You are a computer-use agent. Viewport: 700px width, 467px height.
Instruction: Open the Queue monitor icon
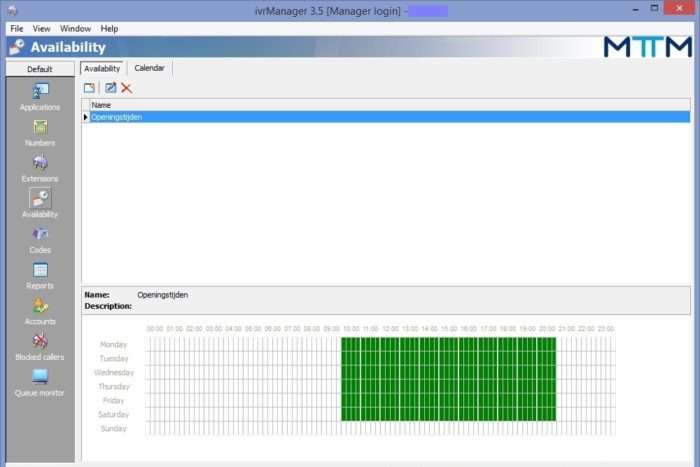coord(40,377)
